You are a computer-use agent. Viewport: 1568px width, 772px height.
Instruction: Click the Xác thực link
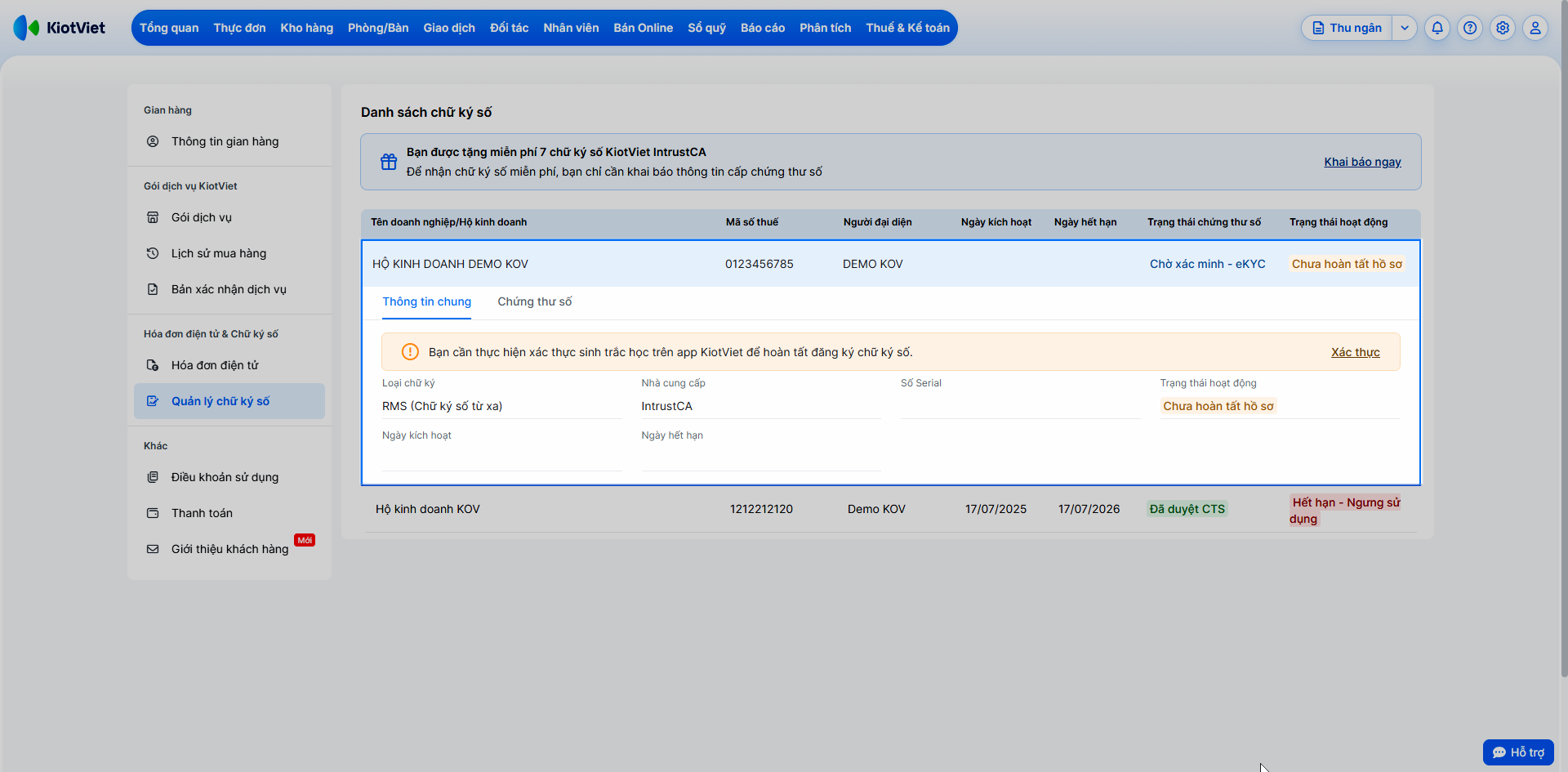1356,352
